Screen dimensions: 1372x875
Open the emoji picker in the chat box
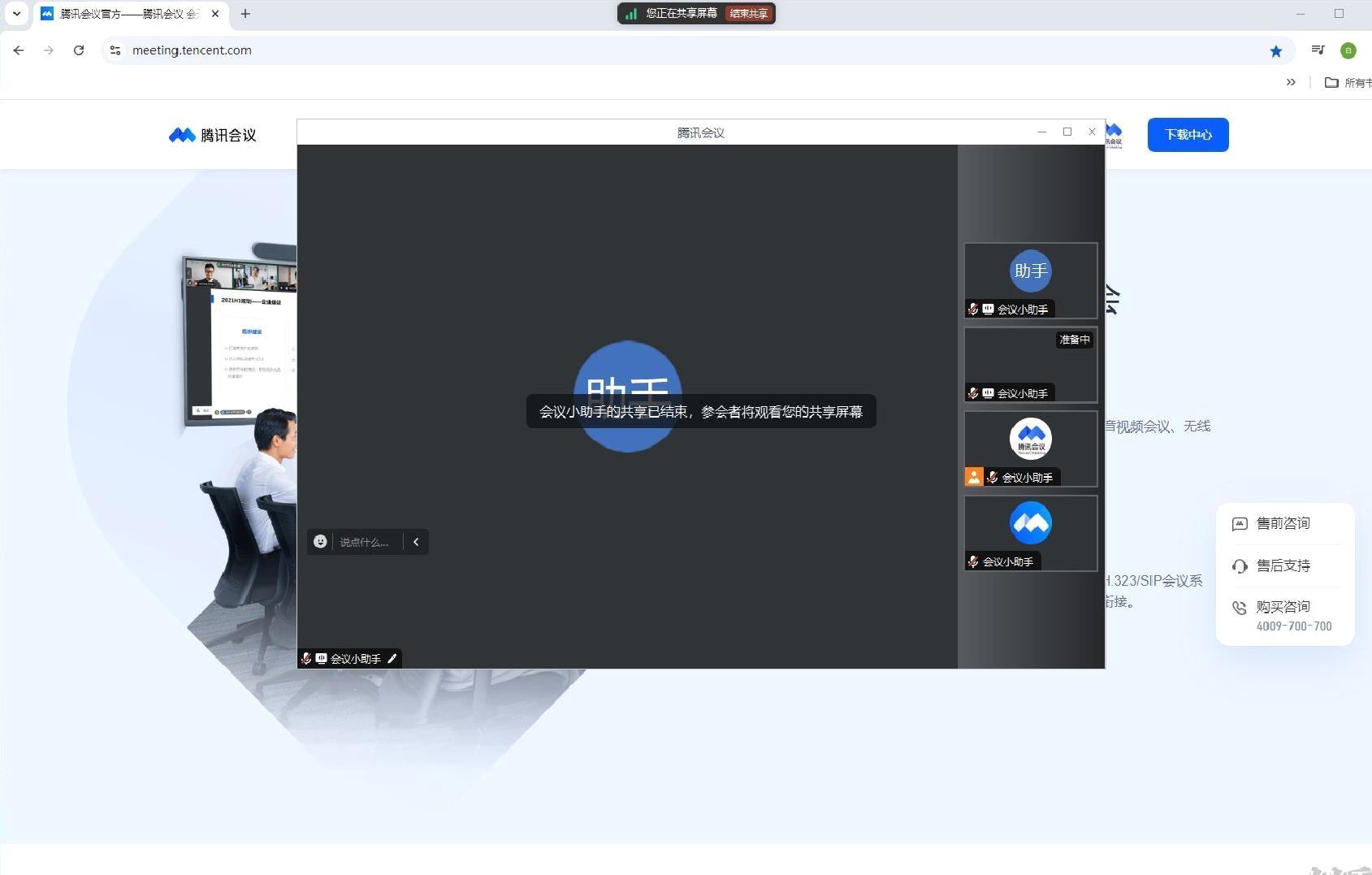(320, 542)
